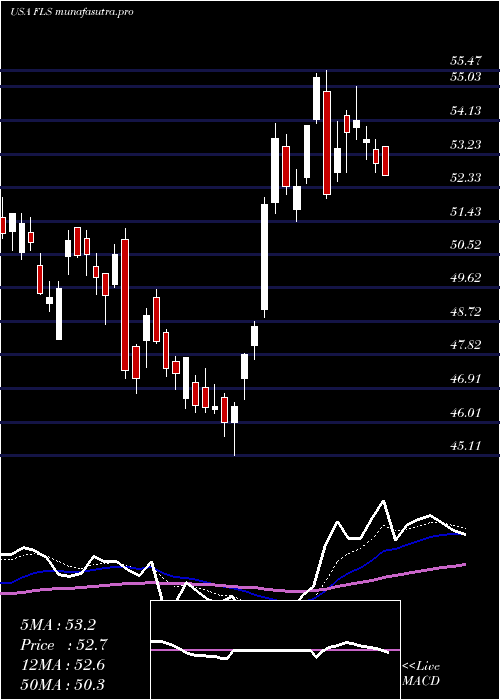The image size is (500, 700).
Task: Select the 53.23 price level label
Action: tap(465, 144)
